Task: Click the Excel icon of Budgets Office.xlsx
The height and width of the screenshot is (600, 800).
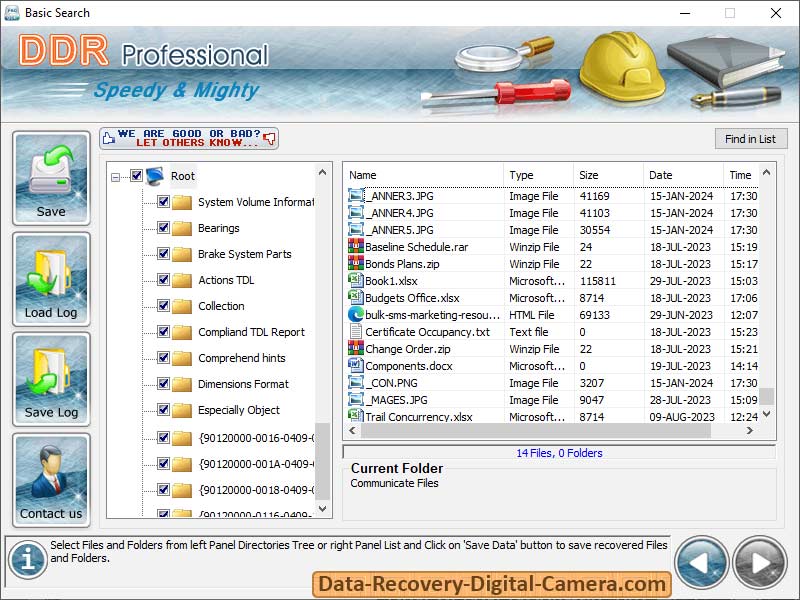Action: [x=356, y=297]
